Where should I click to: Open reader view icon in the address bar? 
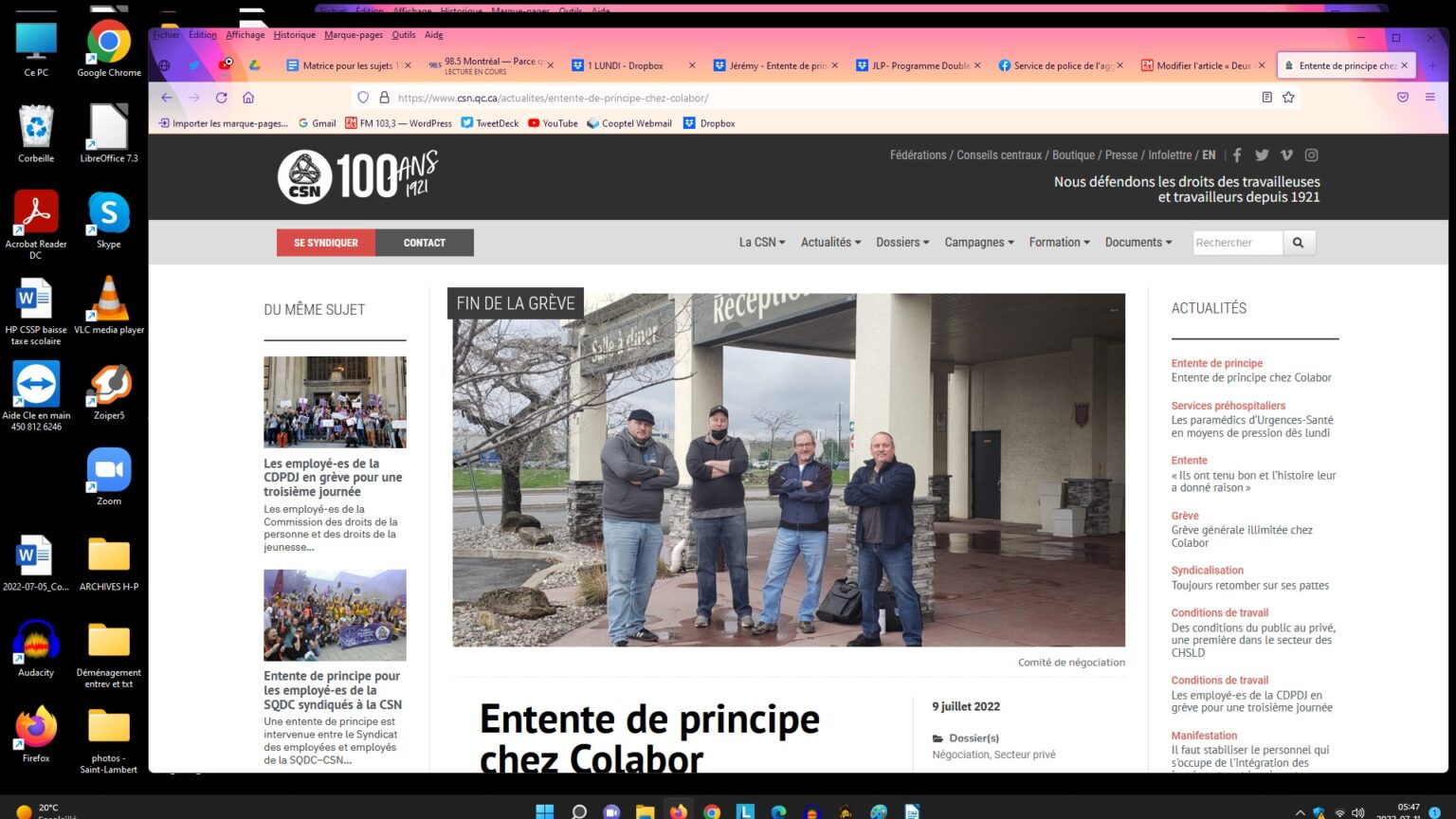1266,98
